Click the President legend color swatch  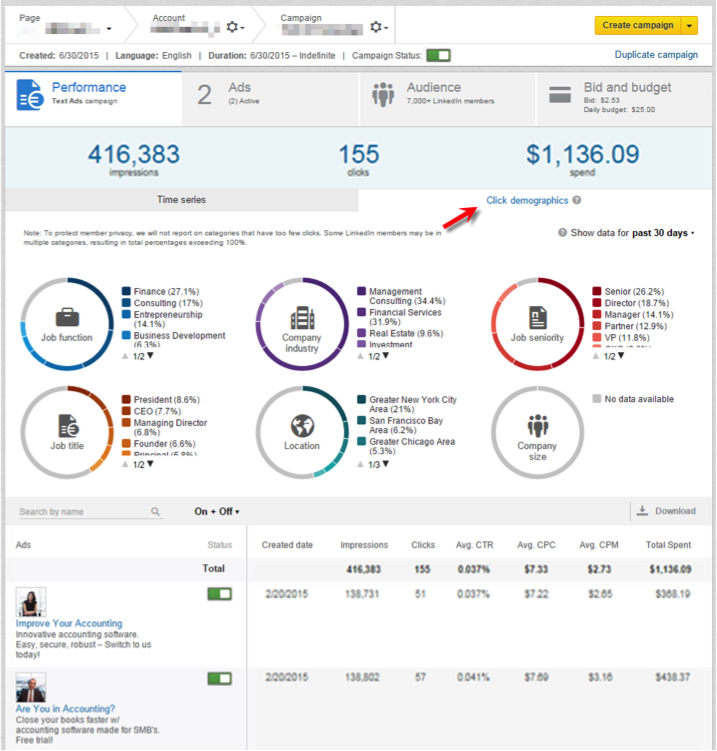[126, 399]
